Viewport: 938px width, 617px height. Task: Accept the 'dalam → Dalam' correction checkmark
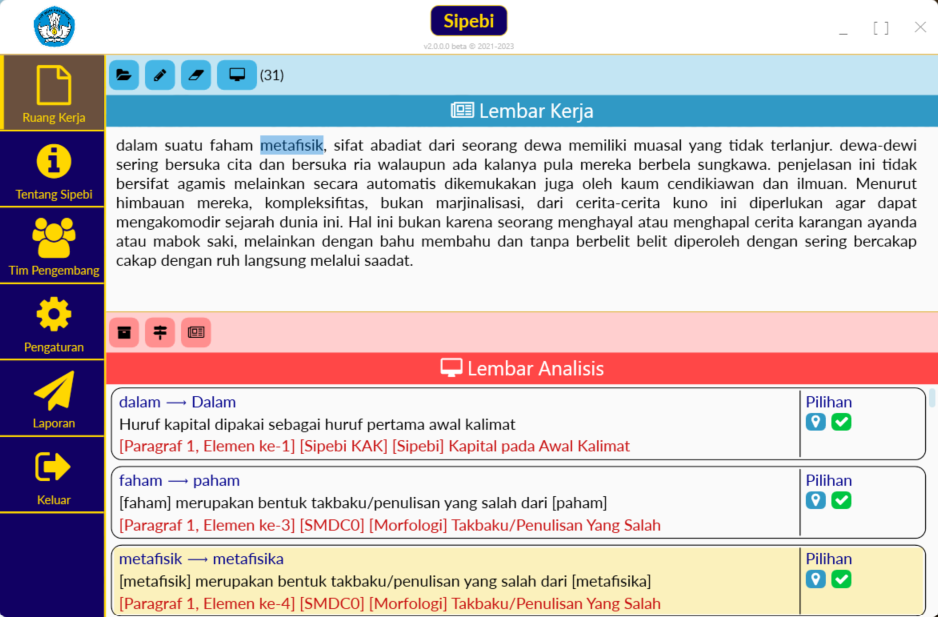click(x=841, y=422)
